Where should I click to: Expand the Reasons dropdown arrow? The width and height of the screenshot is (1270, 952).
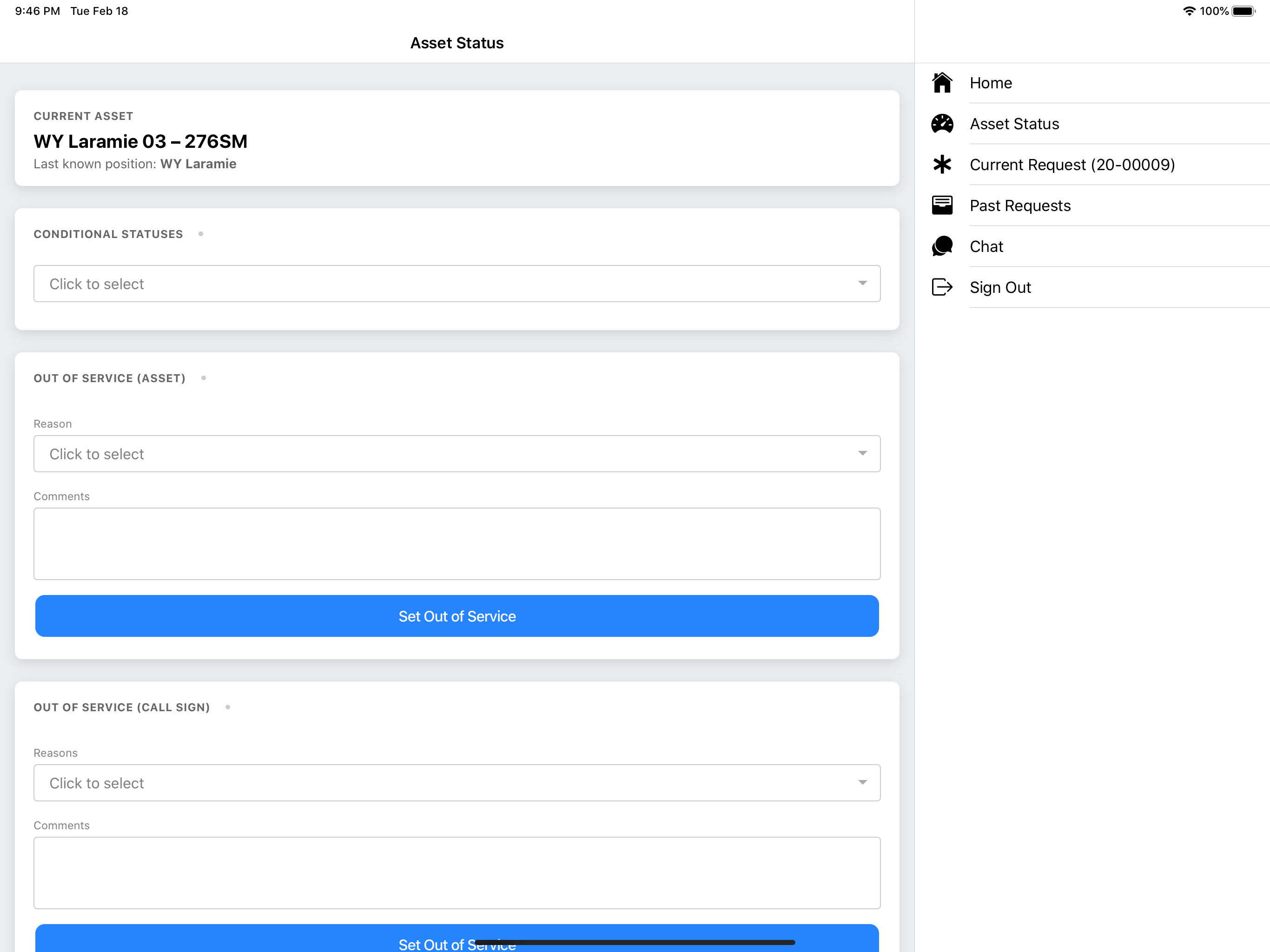pos(862,782)
